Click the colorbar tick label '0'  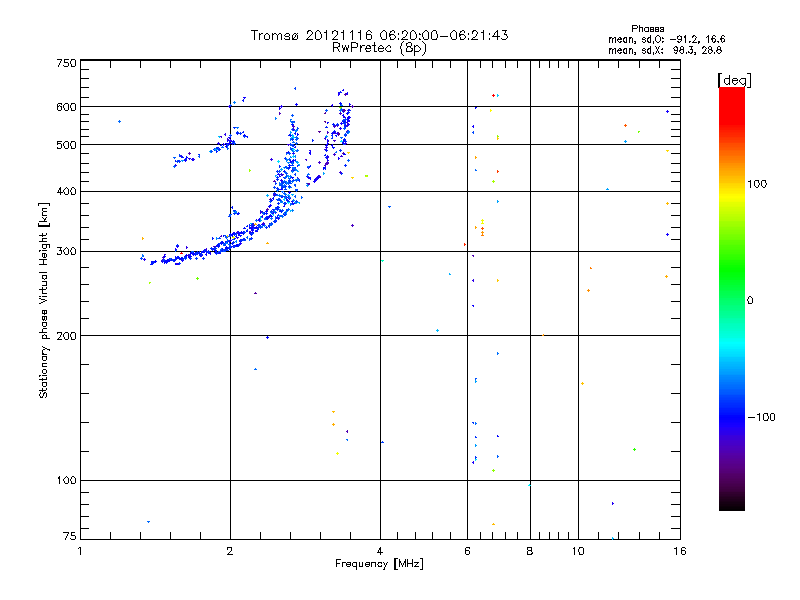click(750, 301)
